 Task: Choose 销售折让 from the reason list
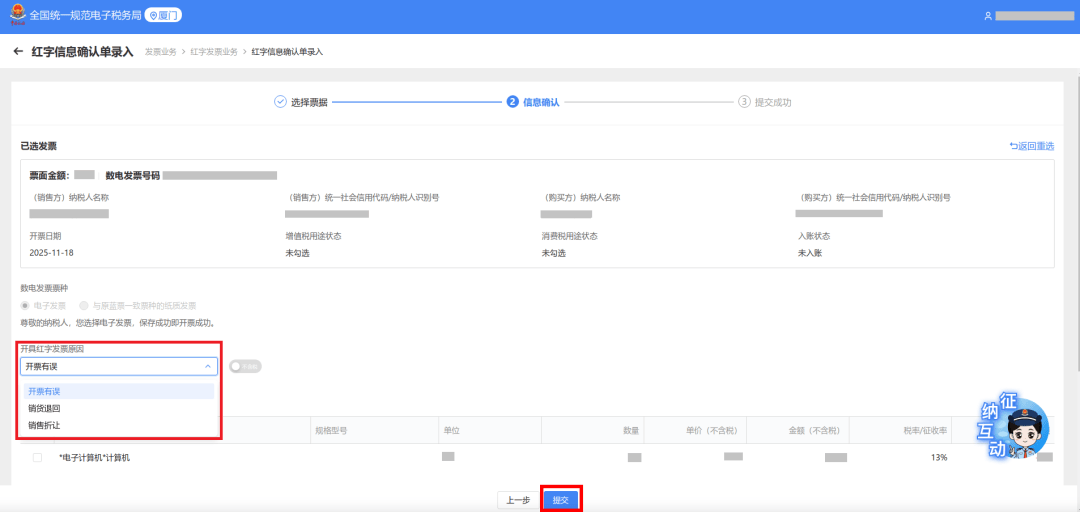click(x=45, y=425)
